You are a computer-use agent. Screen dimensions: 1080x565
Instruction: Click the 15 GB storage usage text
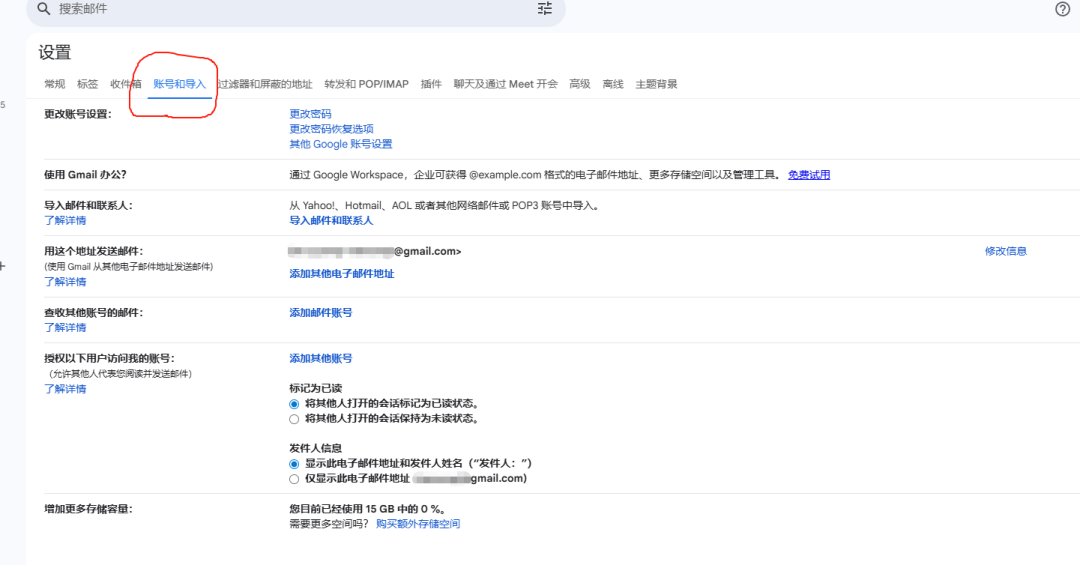tap(368, 509)
